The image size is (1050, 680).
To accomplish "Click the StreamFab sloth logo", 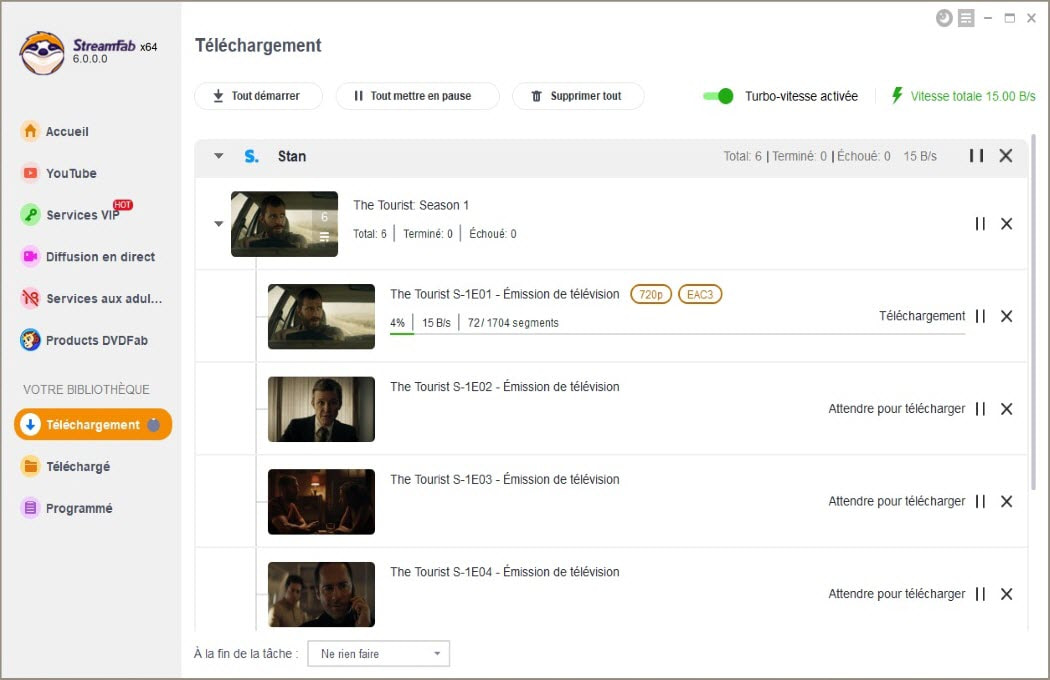I will point(42,53).
